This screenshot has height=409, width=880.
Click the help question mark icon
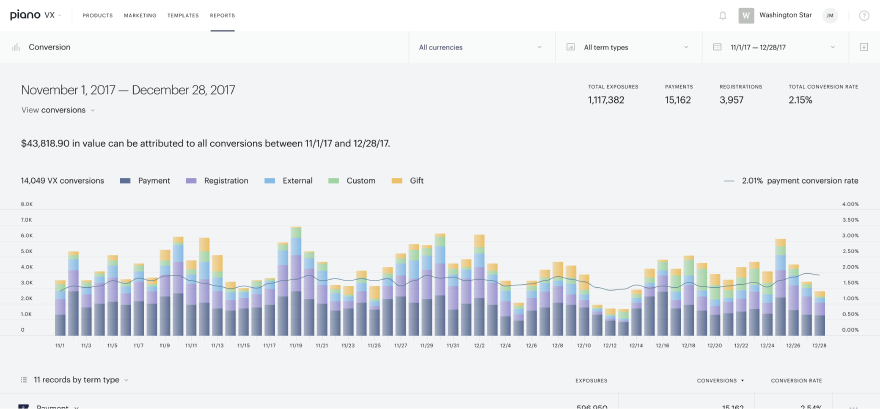pos(864,16)
